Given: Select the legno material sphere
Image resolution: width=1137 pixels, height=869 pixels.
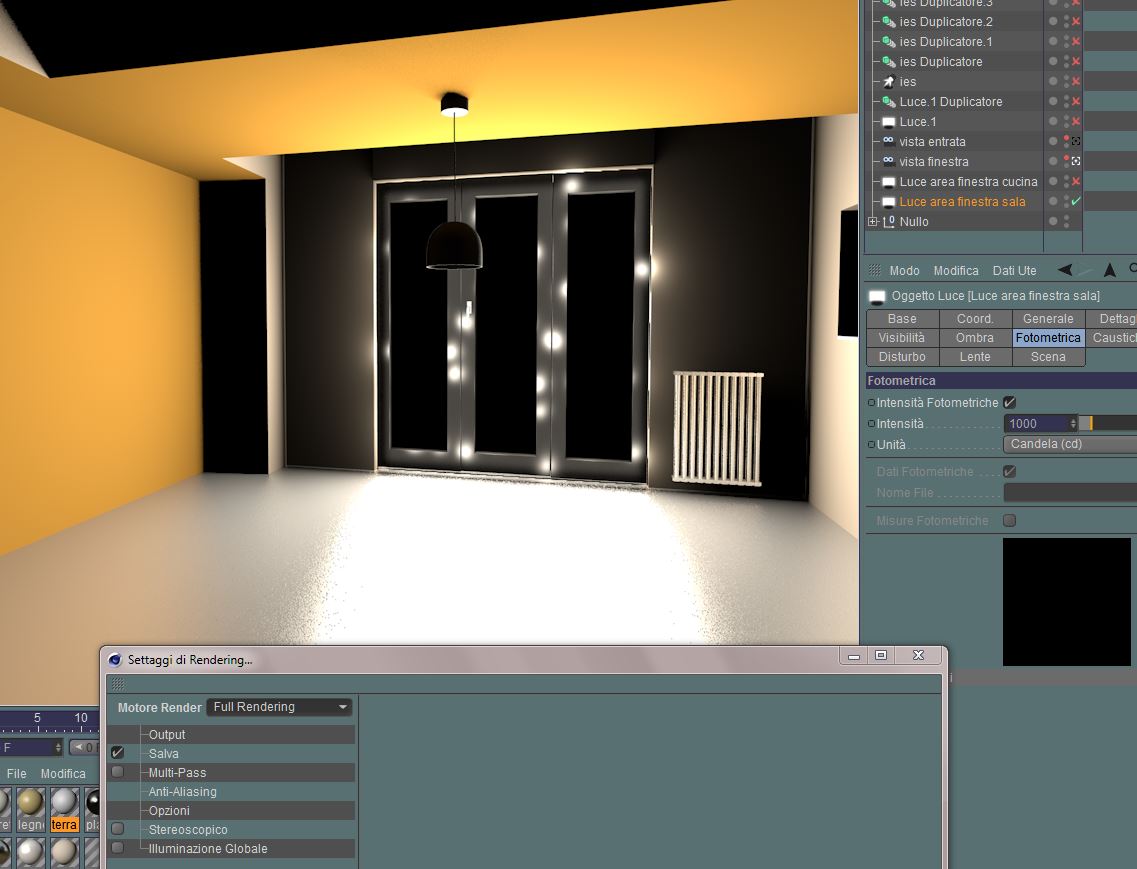Looking at the screenshot, I should tap(30, 802).
